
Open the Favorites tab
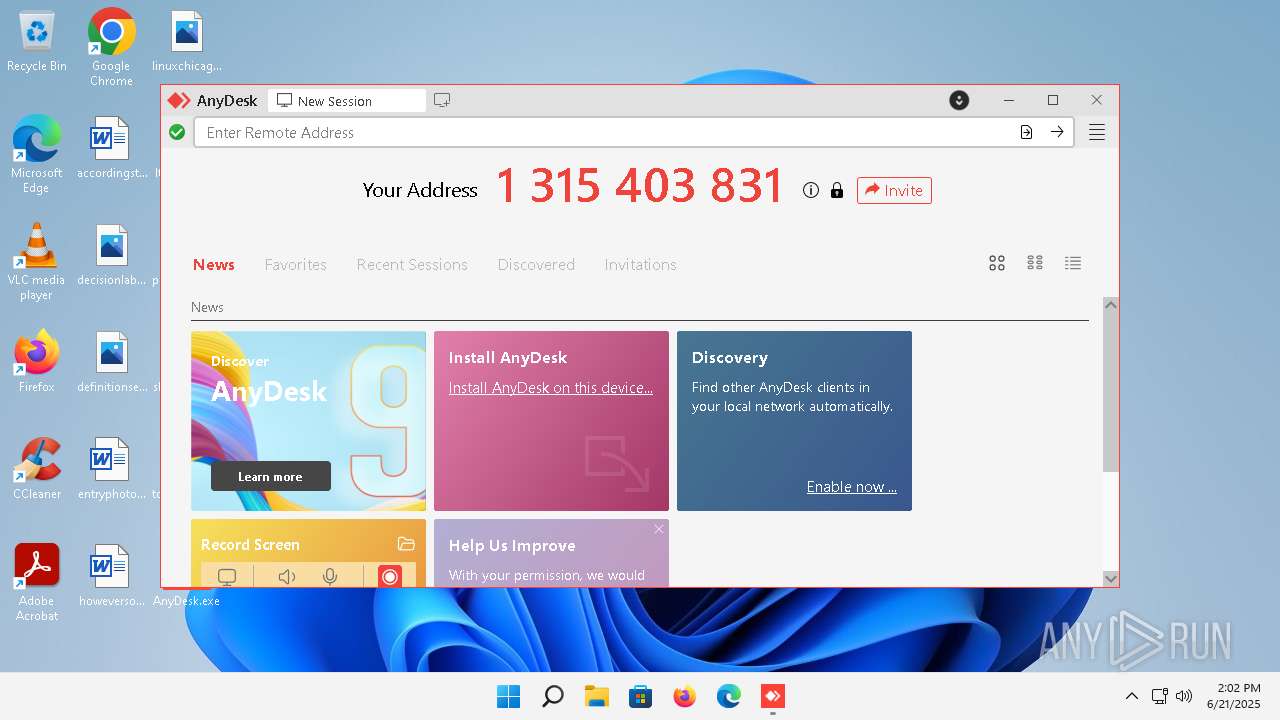(x=295, y=264)
